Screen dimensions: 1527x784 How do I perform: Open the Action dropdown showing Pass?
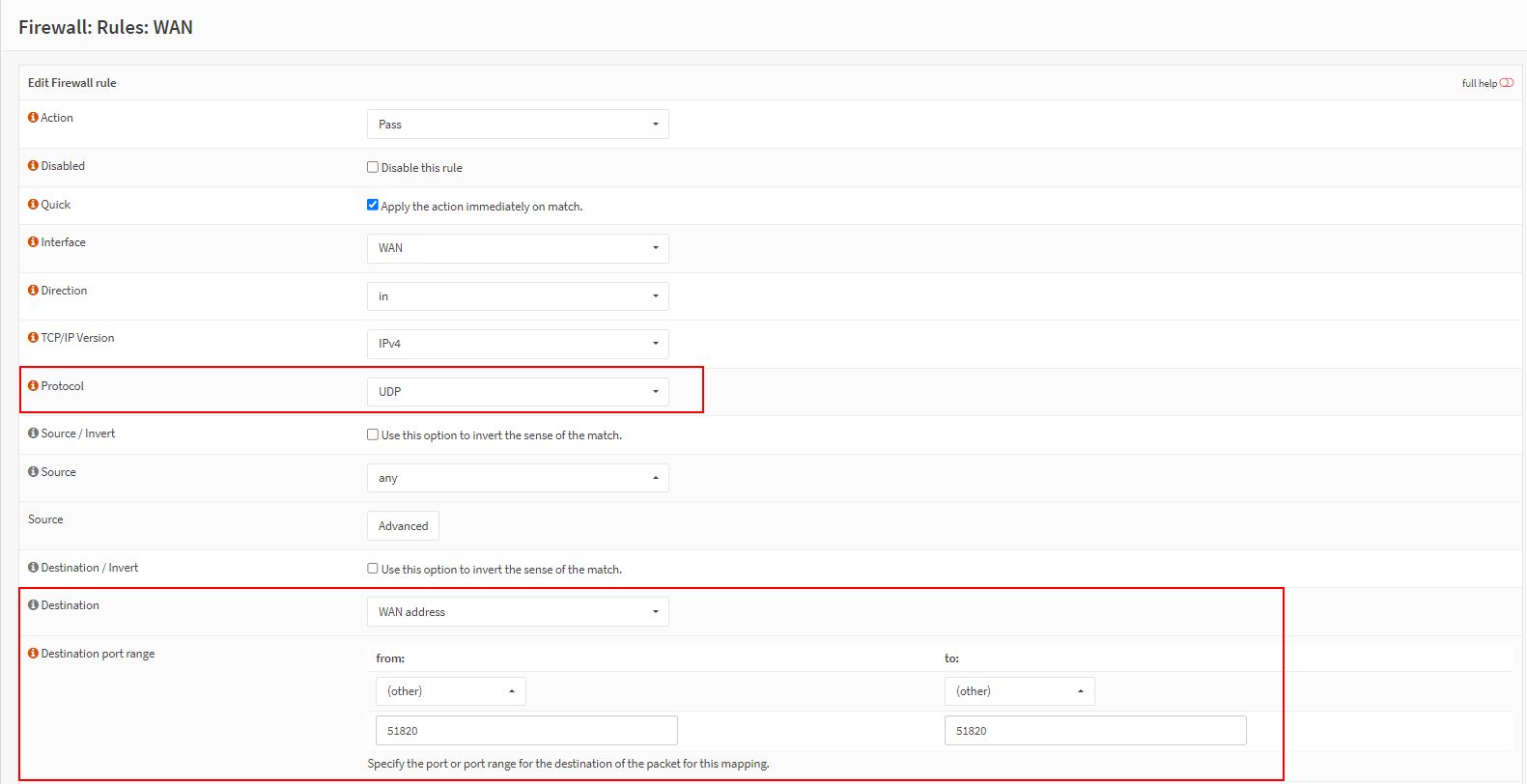pyautogui.click(x=518, y=125)
